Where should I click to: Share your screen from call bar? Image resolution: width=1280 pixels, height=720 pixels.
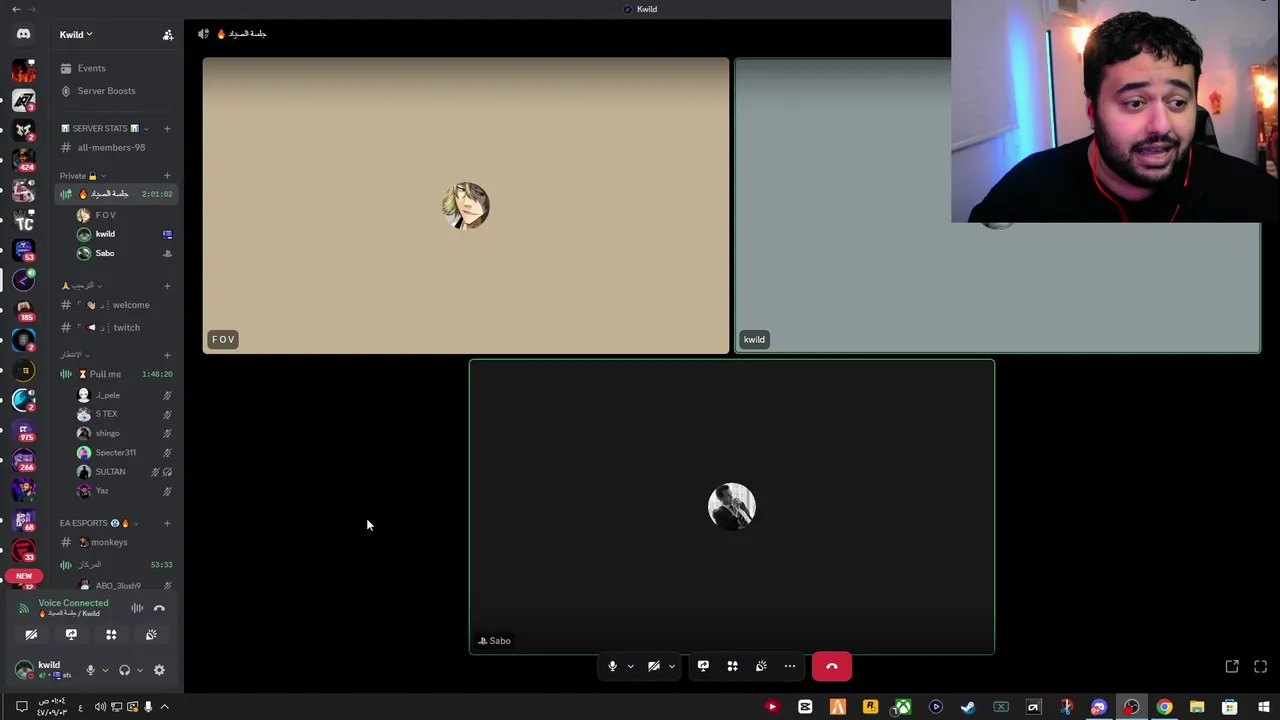(703, 666)
